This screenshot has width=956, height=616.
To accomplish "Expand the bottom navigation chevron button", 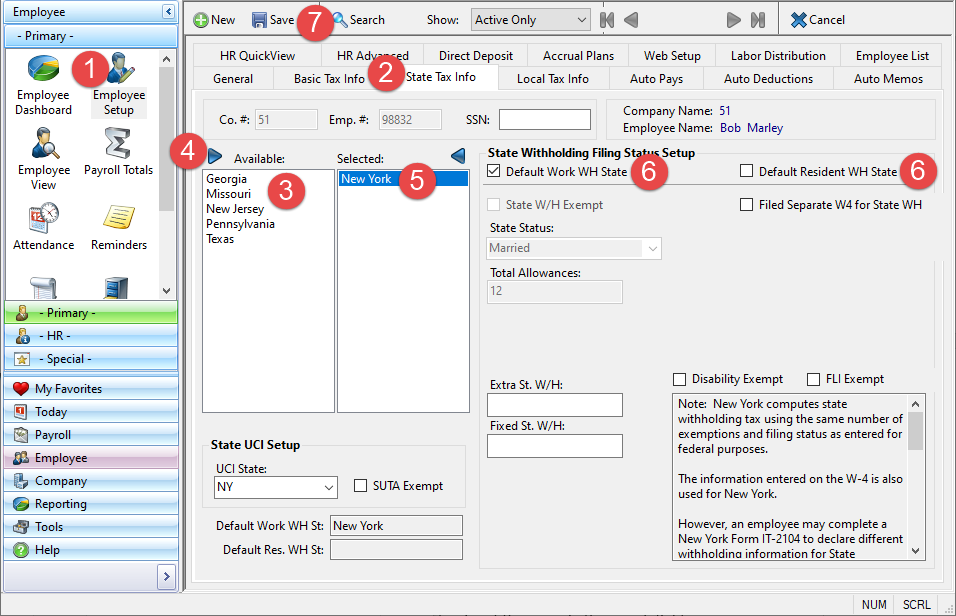I will (166, 576).
